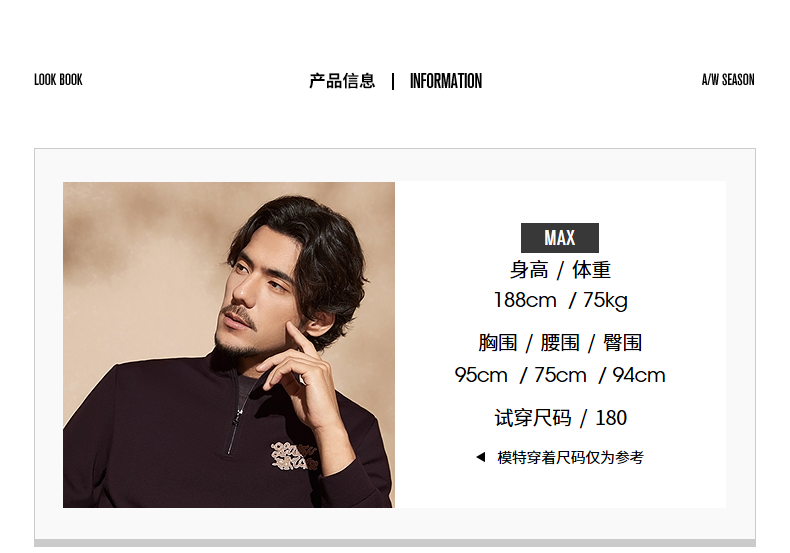Select the LOOK BOOK header text
Image resolution: width=790 pixels, height=553 pixels.
point(58,80)
